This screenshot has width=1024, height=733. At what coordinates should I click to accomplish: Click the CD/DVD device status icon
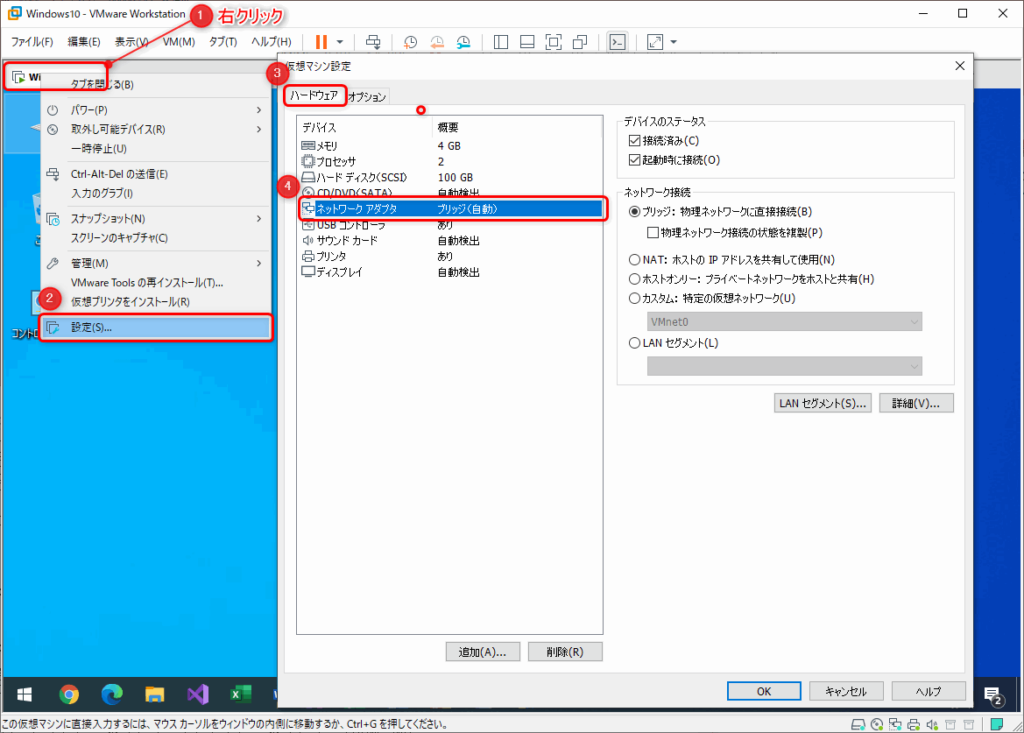coord(877,722)
